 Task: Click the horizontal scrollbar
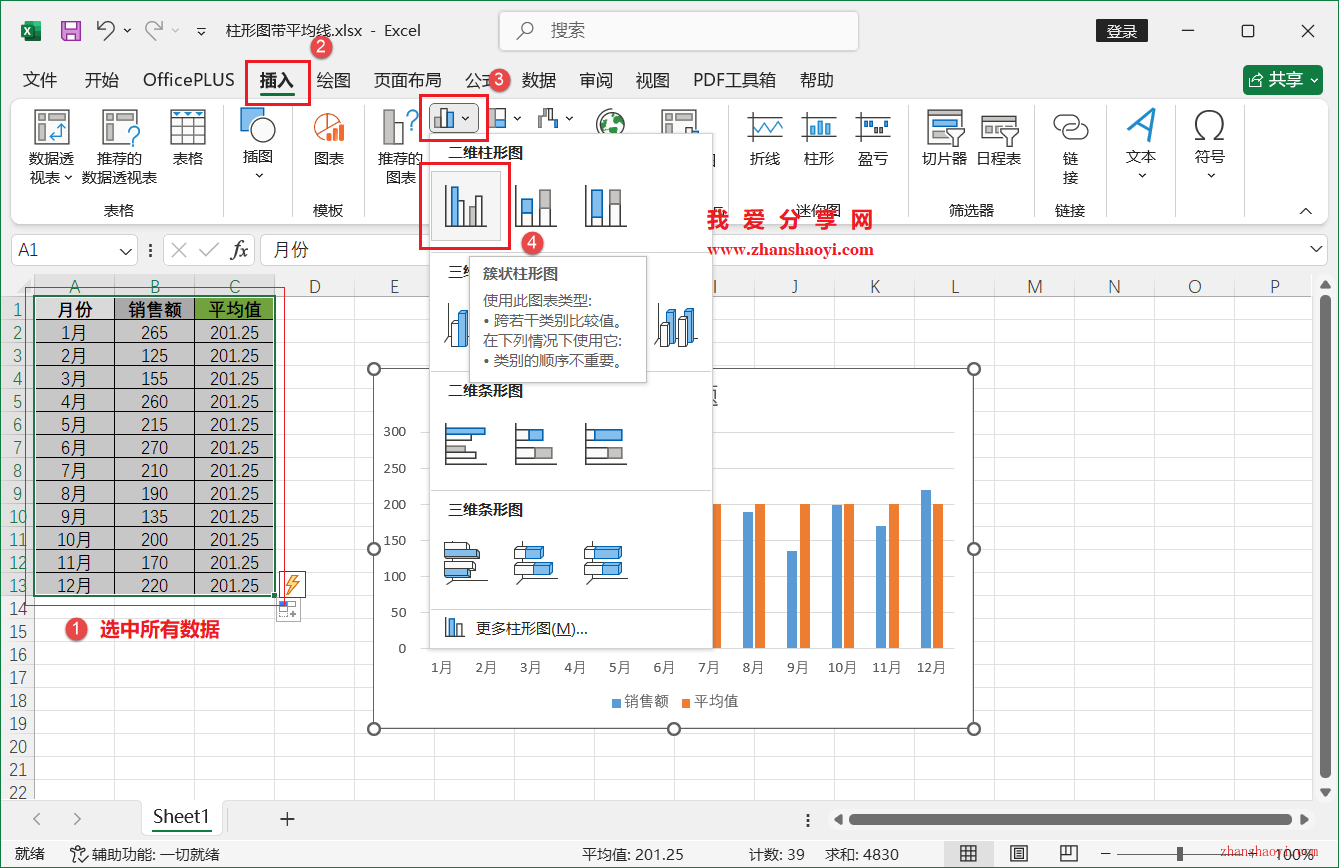[x=1070, y=820]
